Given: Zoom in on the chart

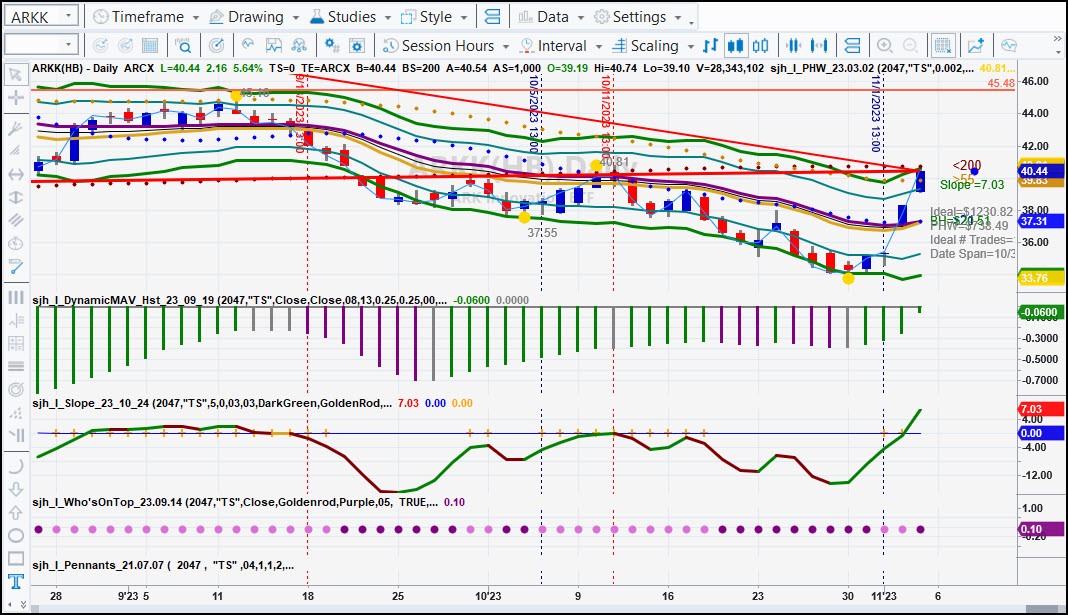Looking at the screenshot, I should (x=885, y=46).
